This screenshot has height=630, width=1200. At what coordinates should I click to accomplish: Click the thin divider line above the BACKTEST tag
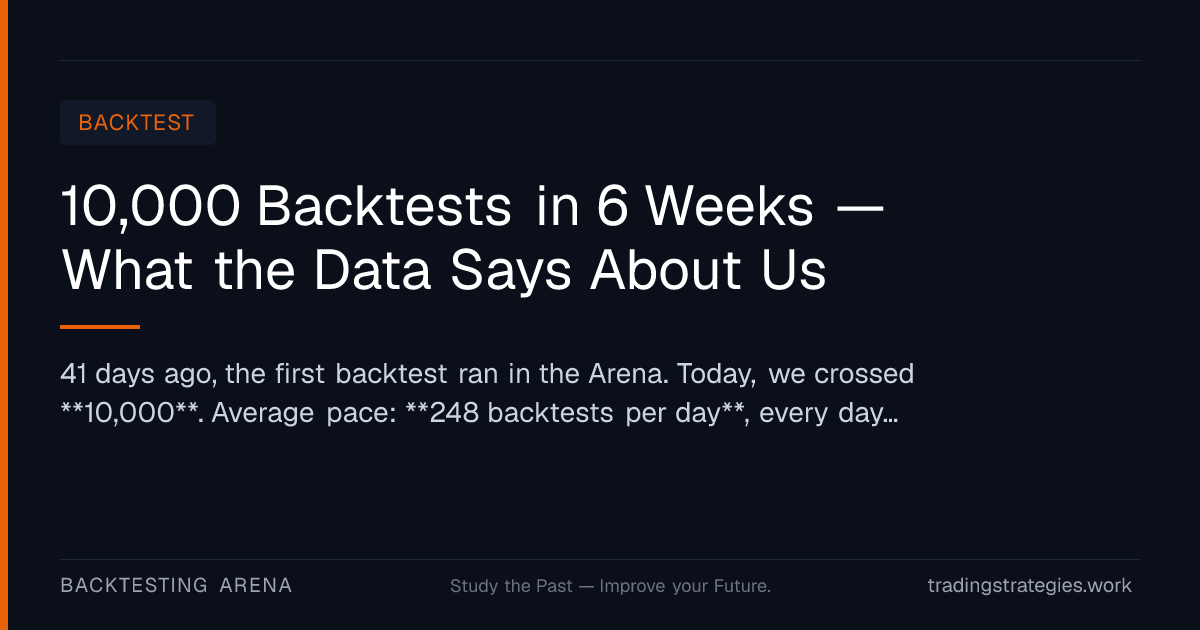click(600, 60)
